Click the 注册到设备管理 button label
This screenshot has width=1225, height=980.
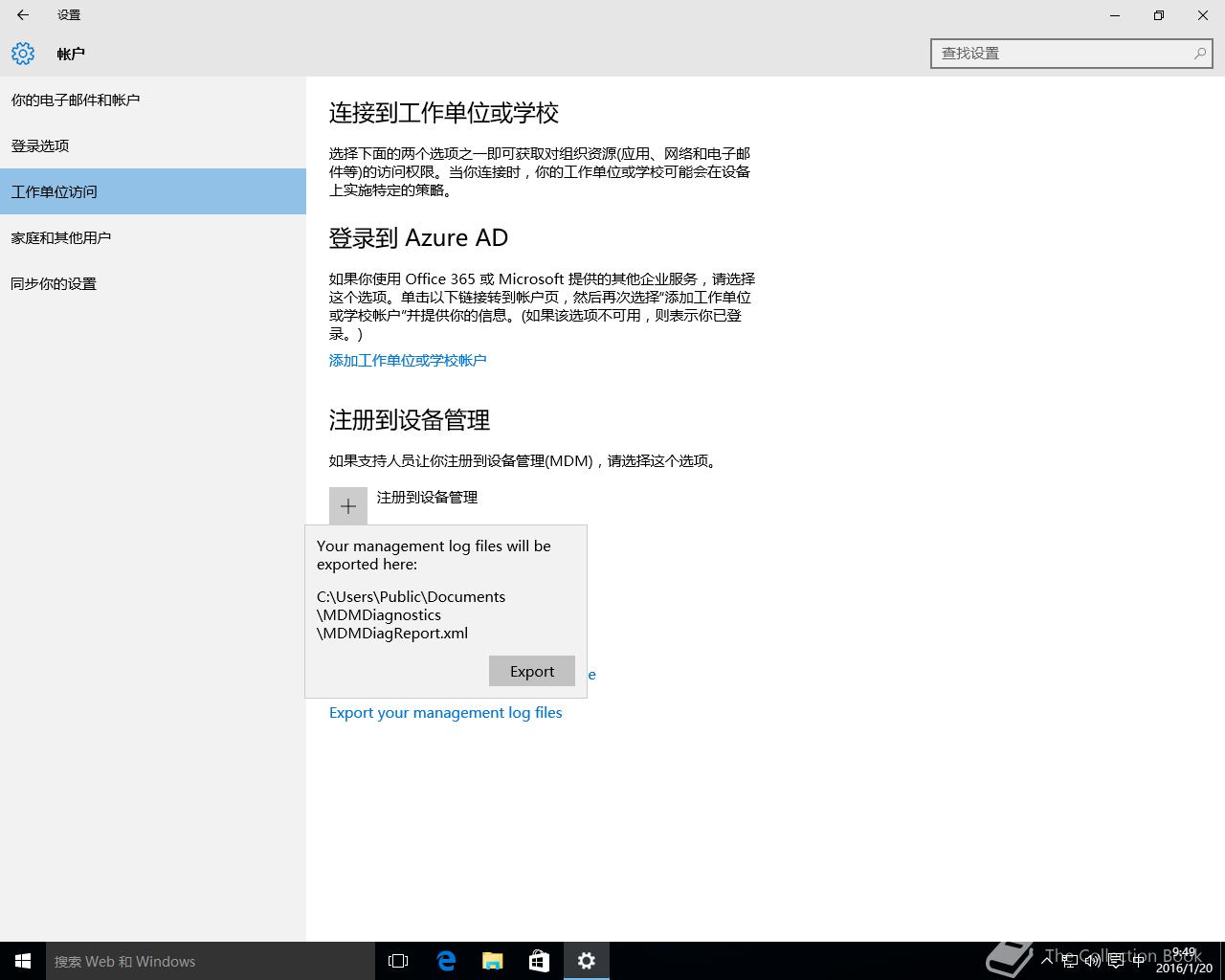point(427,497)
